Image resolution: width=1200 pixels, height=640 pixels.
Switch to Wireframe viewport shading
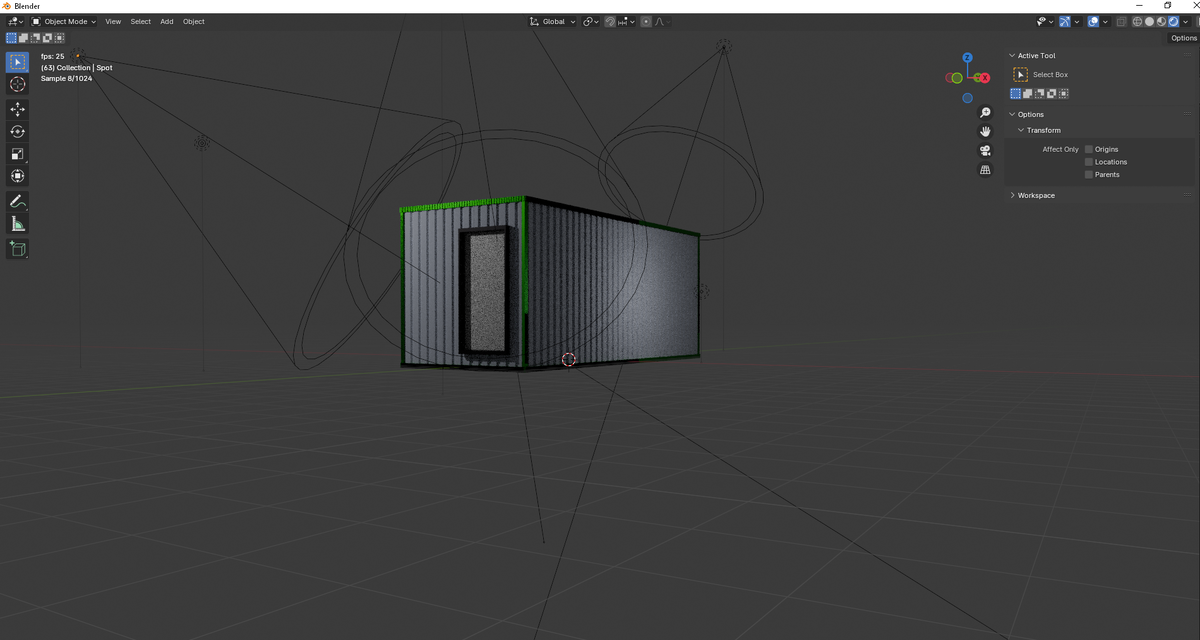pyautogui.click(x=1137, y=21)
